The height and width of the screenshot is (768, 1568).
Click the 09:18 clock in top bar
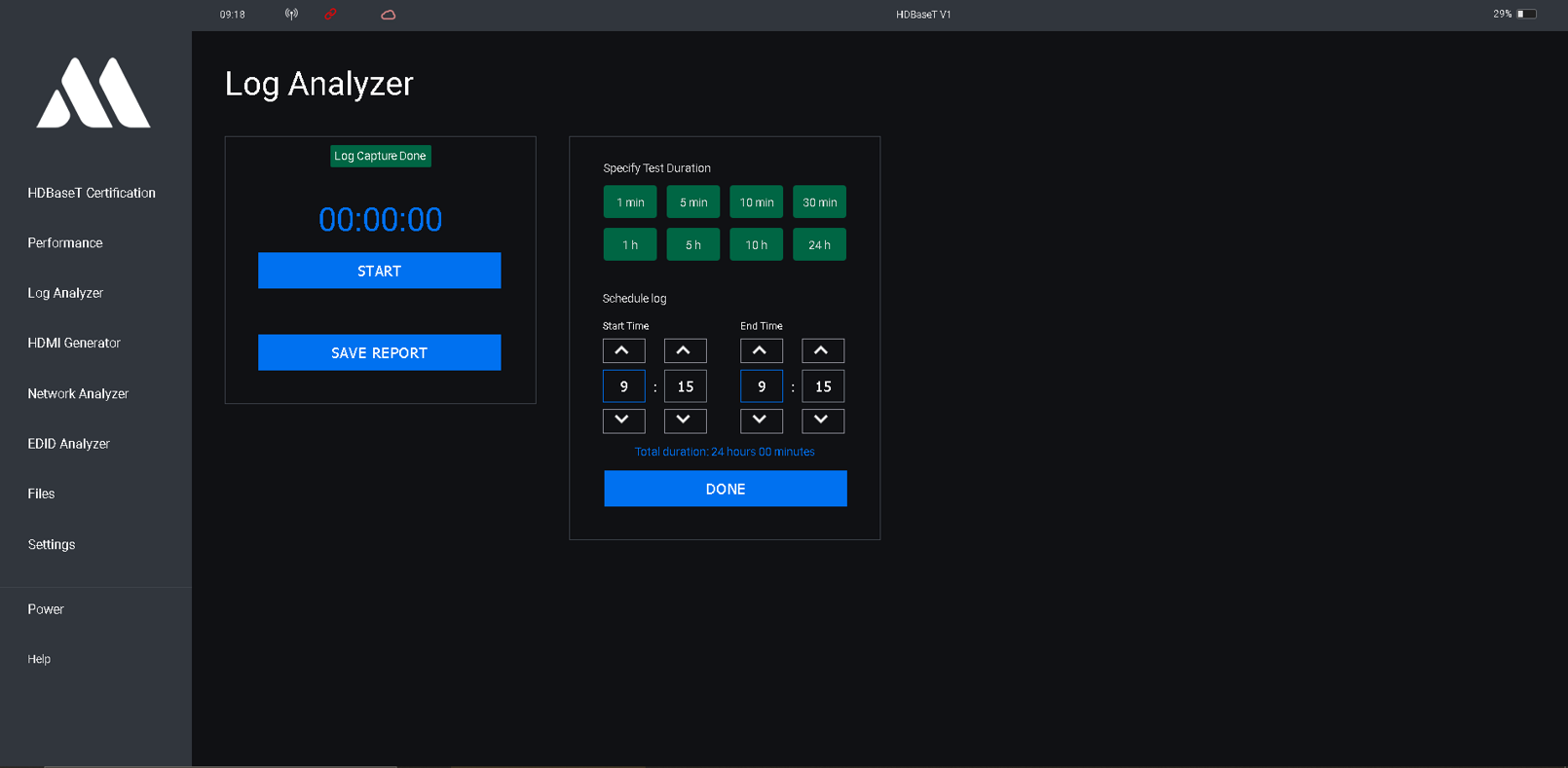[233, 15]
